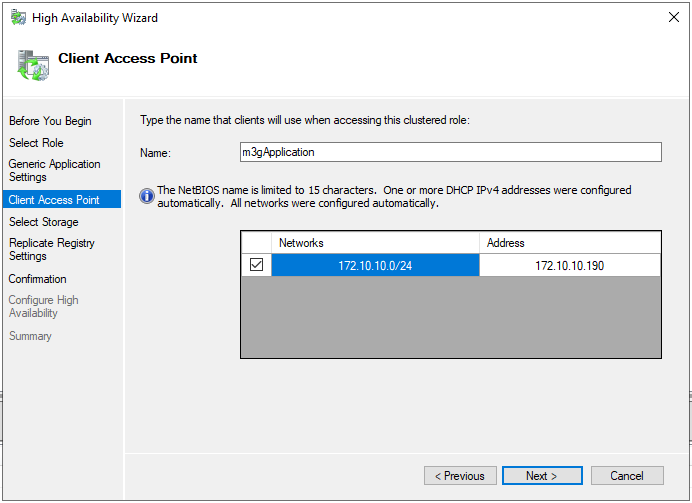
Task: Edit the 172.10.10.190 address cell
Action: coord(570,265)
